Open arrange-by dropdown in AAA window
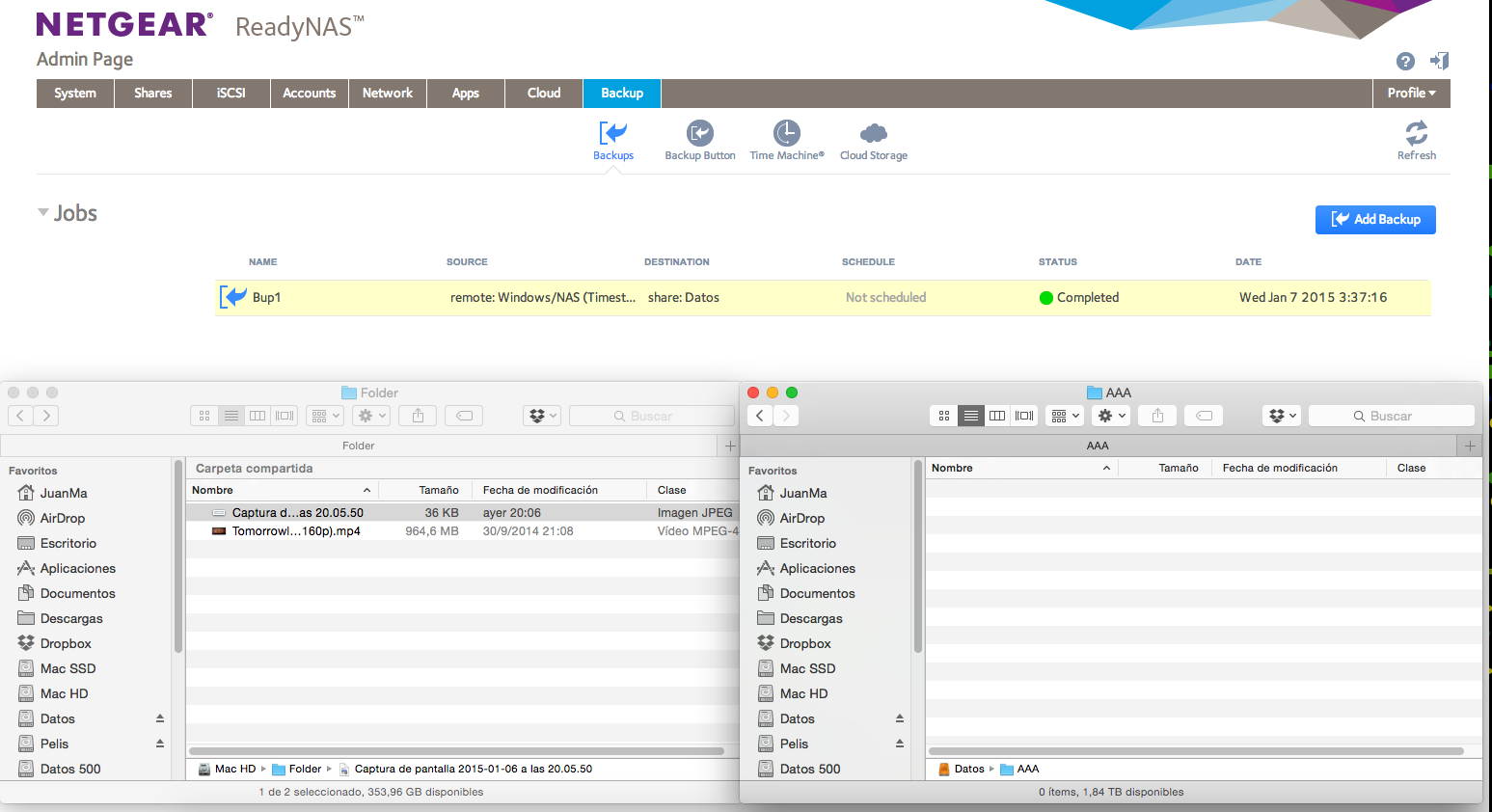This screenshot has width=1492, height=812. [x=1065, y=416]
